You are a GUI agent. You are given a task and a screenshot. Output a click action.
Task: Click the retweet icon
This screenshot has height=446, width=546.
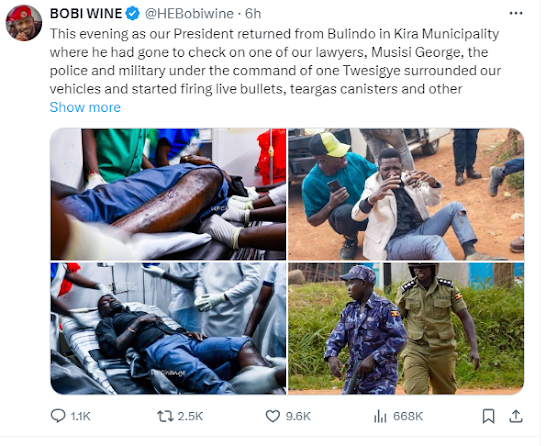(165, 416)
